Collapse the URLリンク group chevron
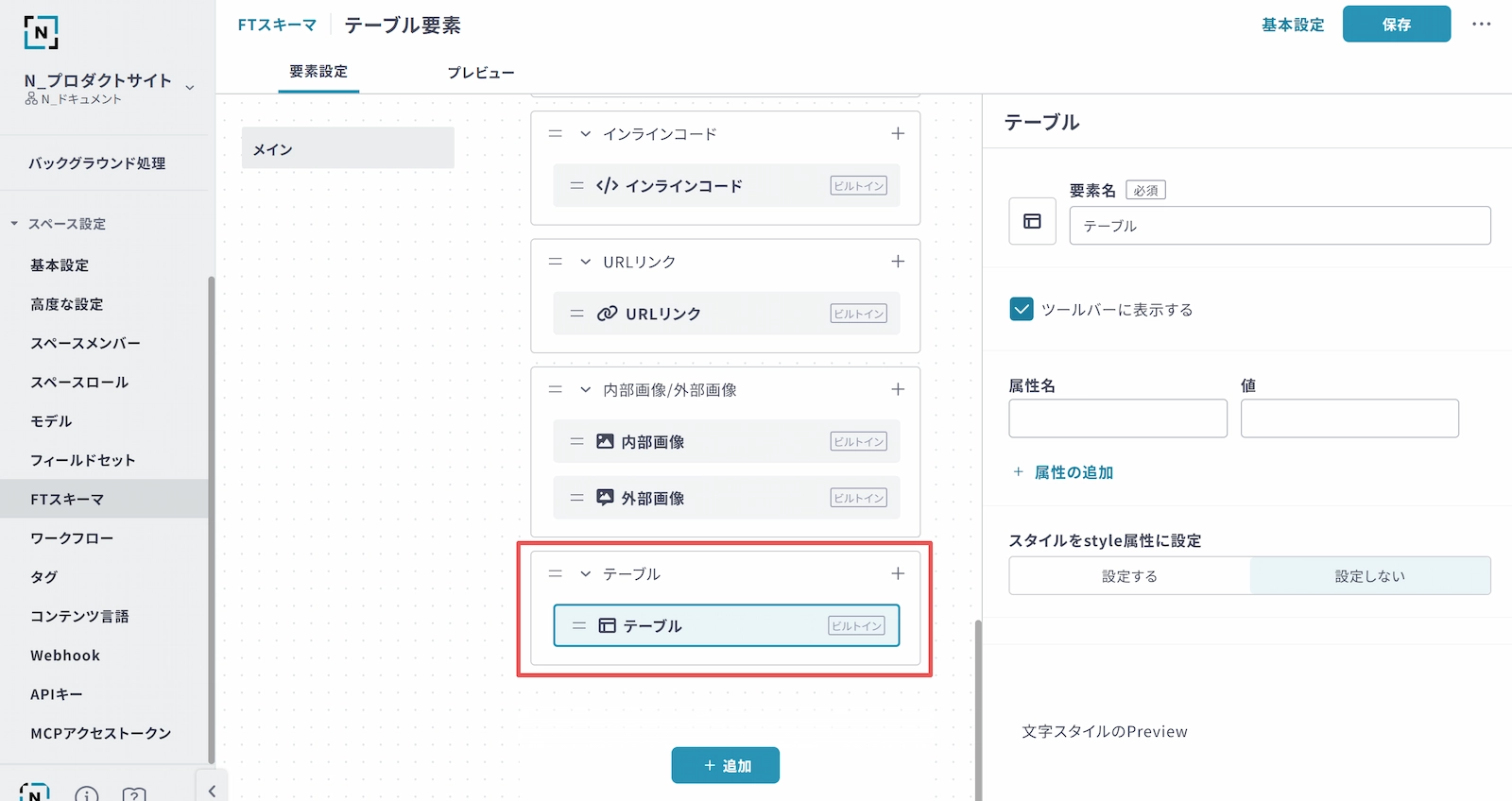1512x801 pixels. [586, 262]
